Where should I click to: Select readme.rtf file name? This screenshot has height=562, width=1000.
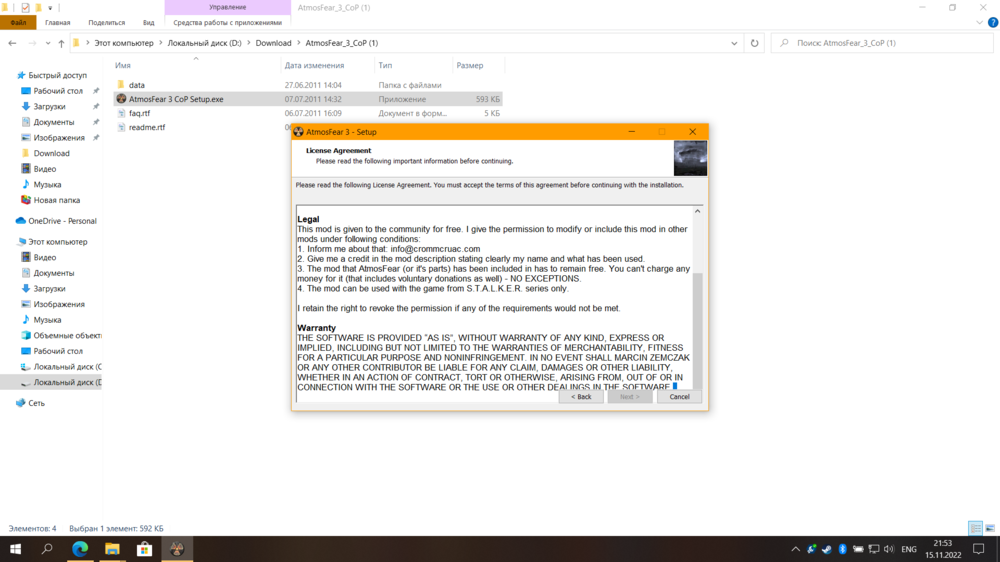(x=147, y=127)
